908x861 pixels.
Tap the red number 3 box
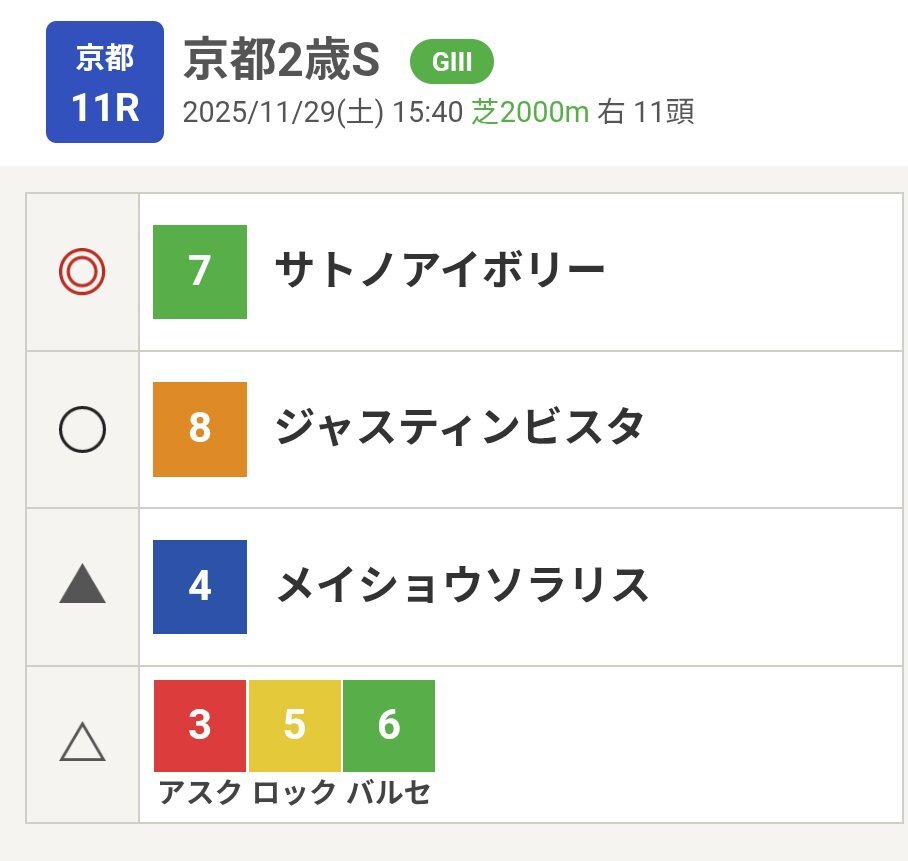tap(200, 725)
